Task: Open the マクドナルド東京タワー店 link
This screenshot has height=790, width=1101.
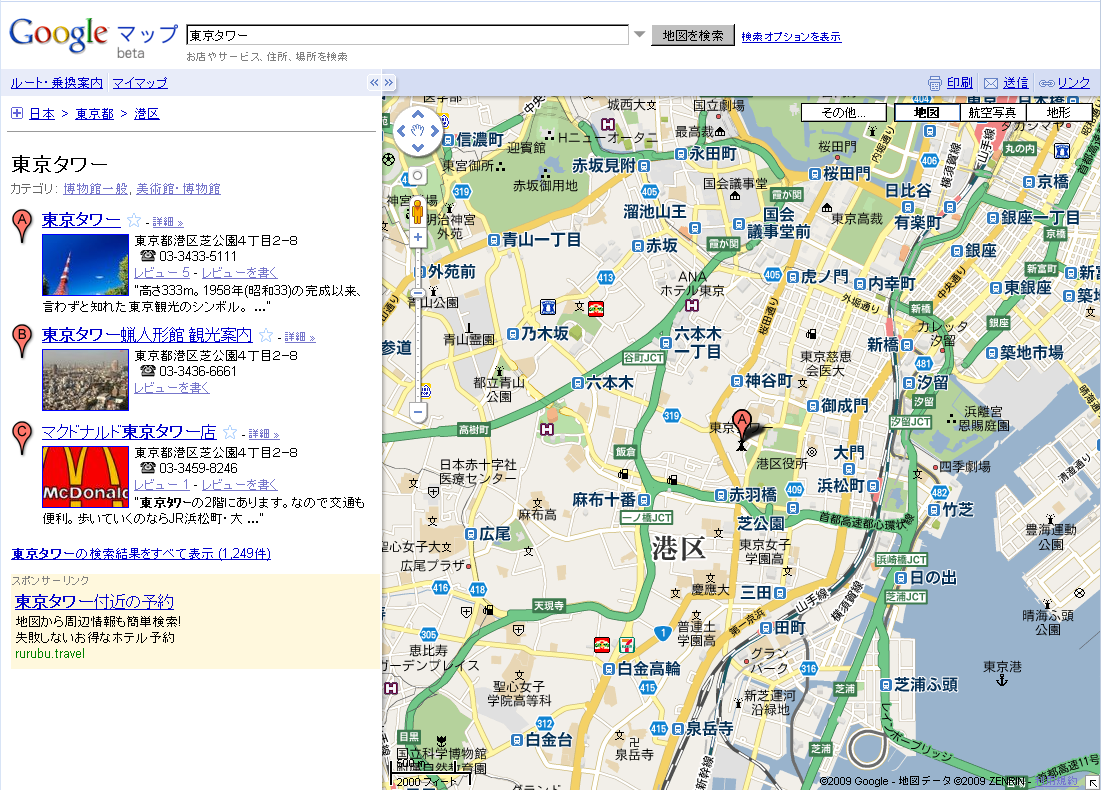Action: [128, 432]
